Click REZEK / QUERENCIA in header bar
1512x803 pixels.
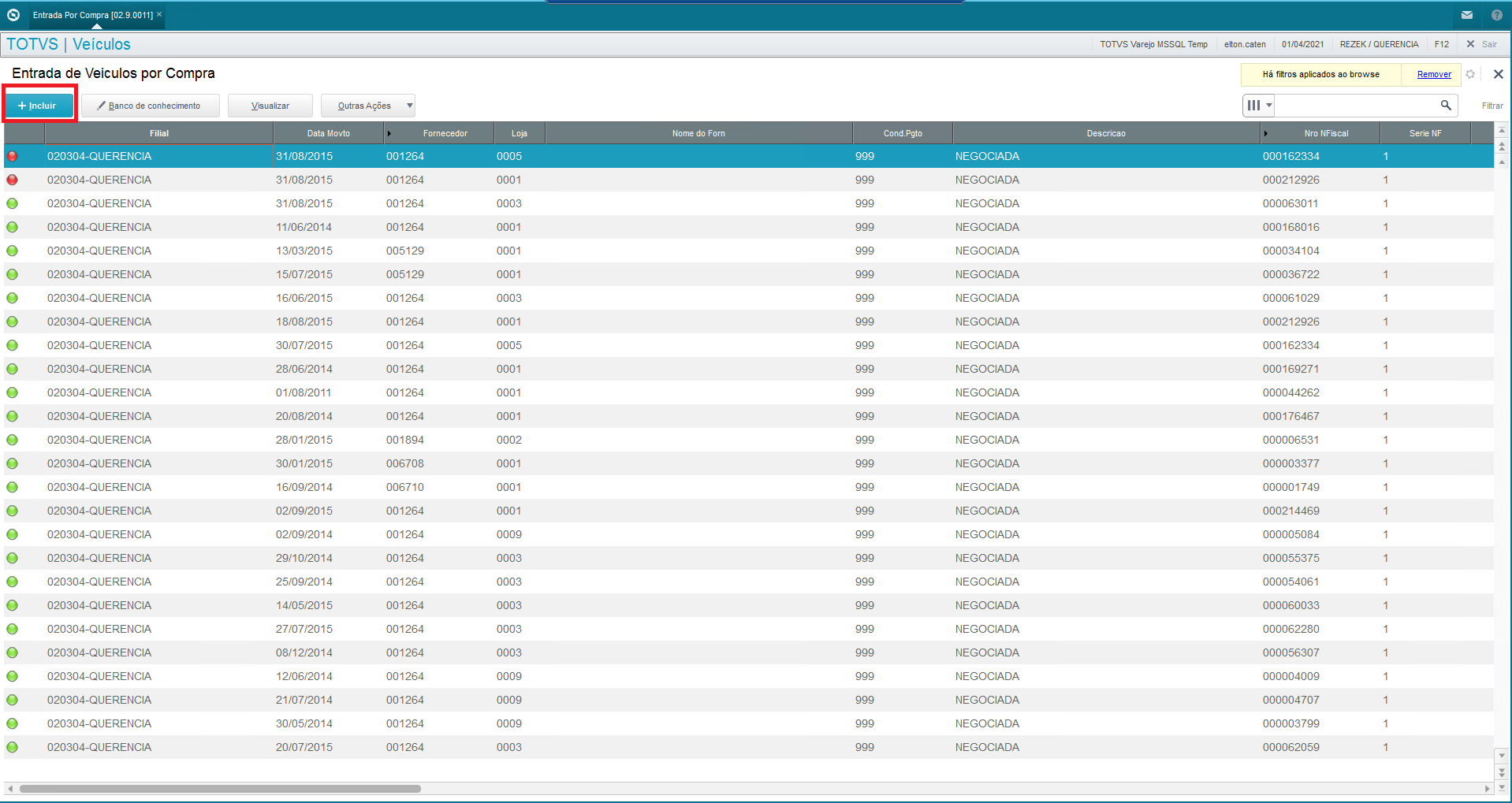click(1379, 44)
